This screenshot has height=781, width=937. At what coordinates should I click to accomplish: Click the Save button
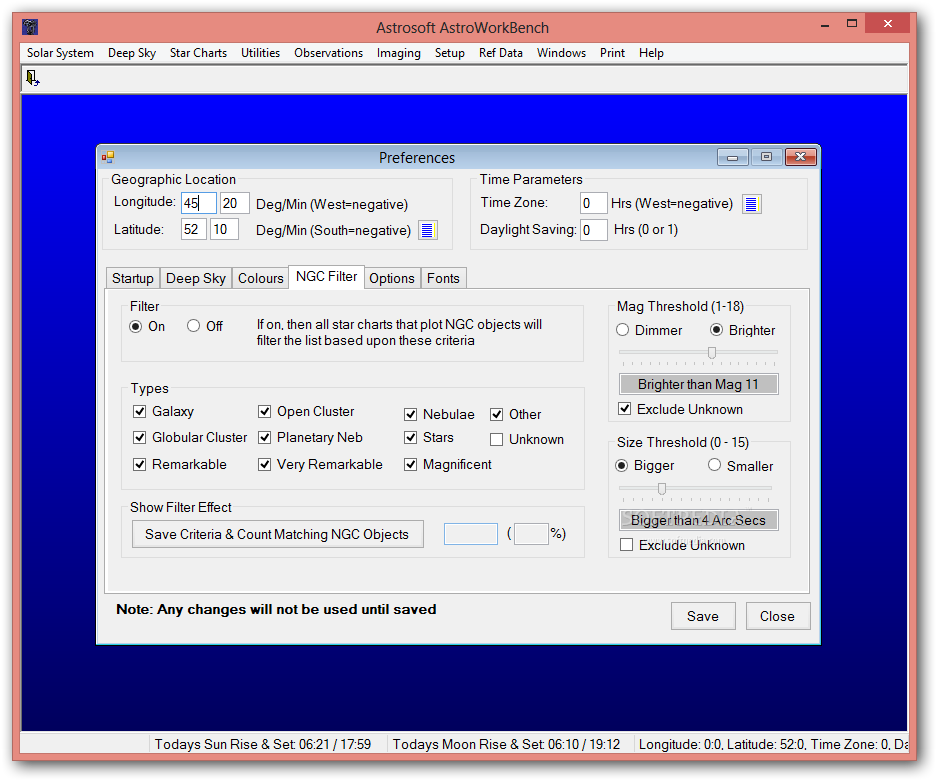703,616
